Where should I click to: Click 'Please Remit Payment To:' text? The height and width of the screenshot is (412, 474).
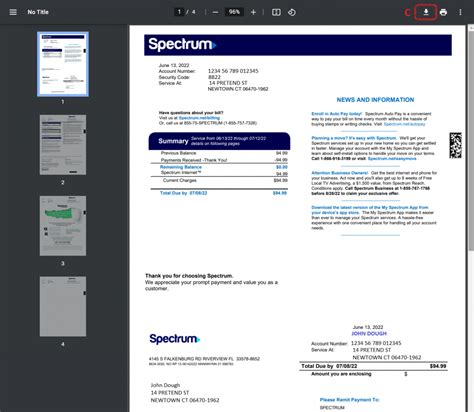tap(350, 400)
